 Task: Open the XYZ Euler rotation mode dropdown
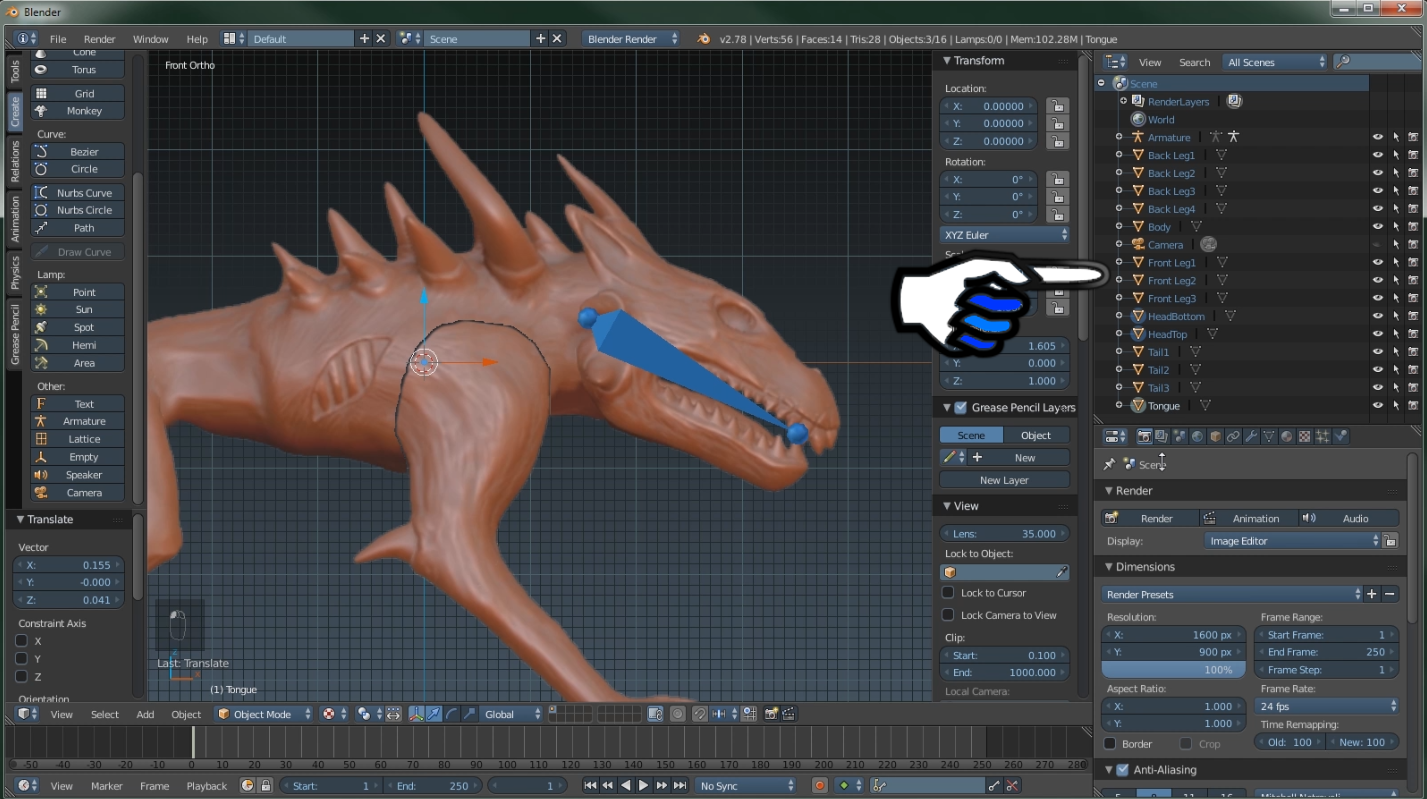click(x=1006, y=235)
